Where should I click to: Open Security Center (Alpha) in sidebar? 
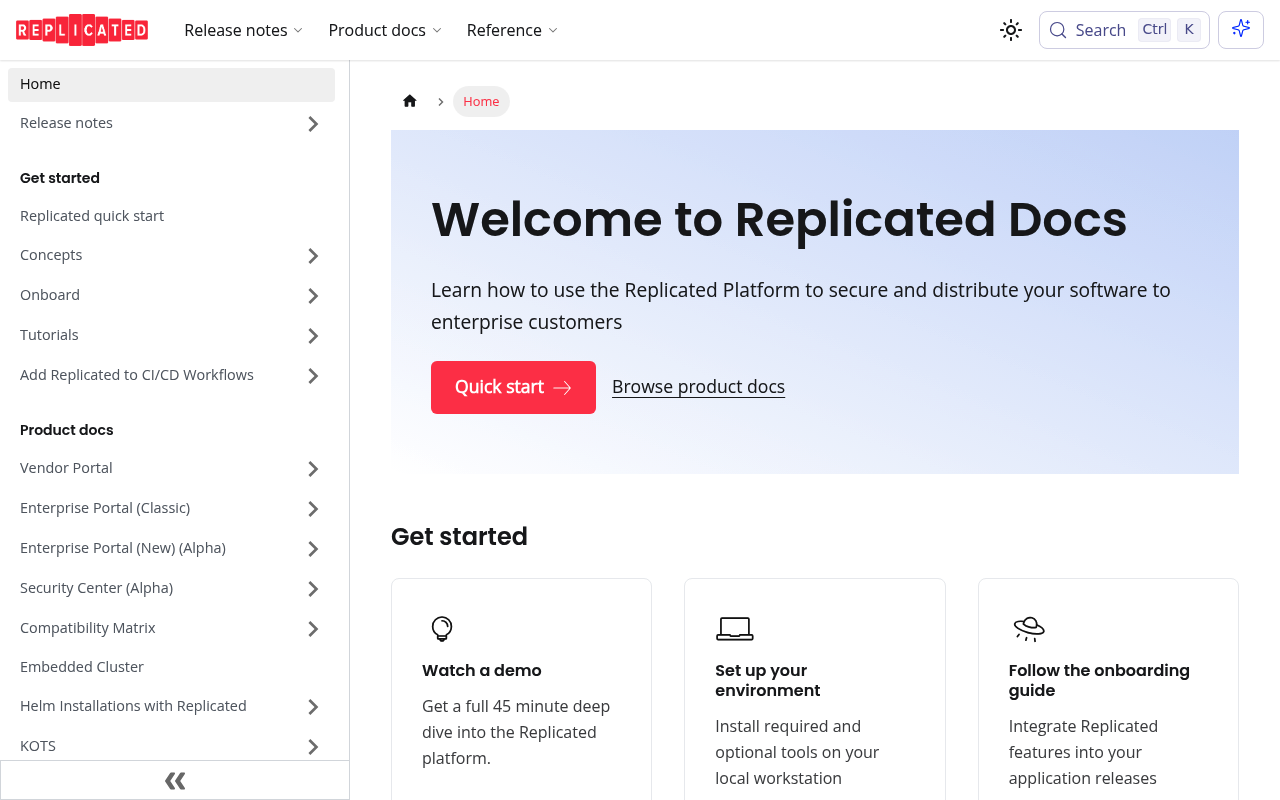(96, 588)
